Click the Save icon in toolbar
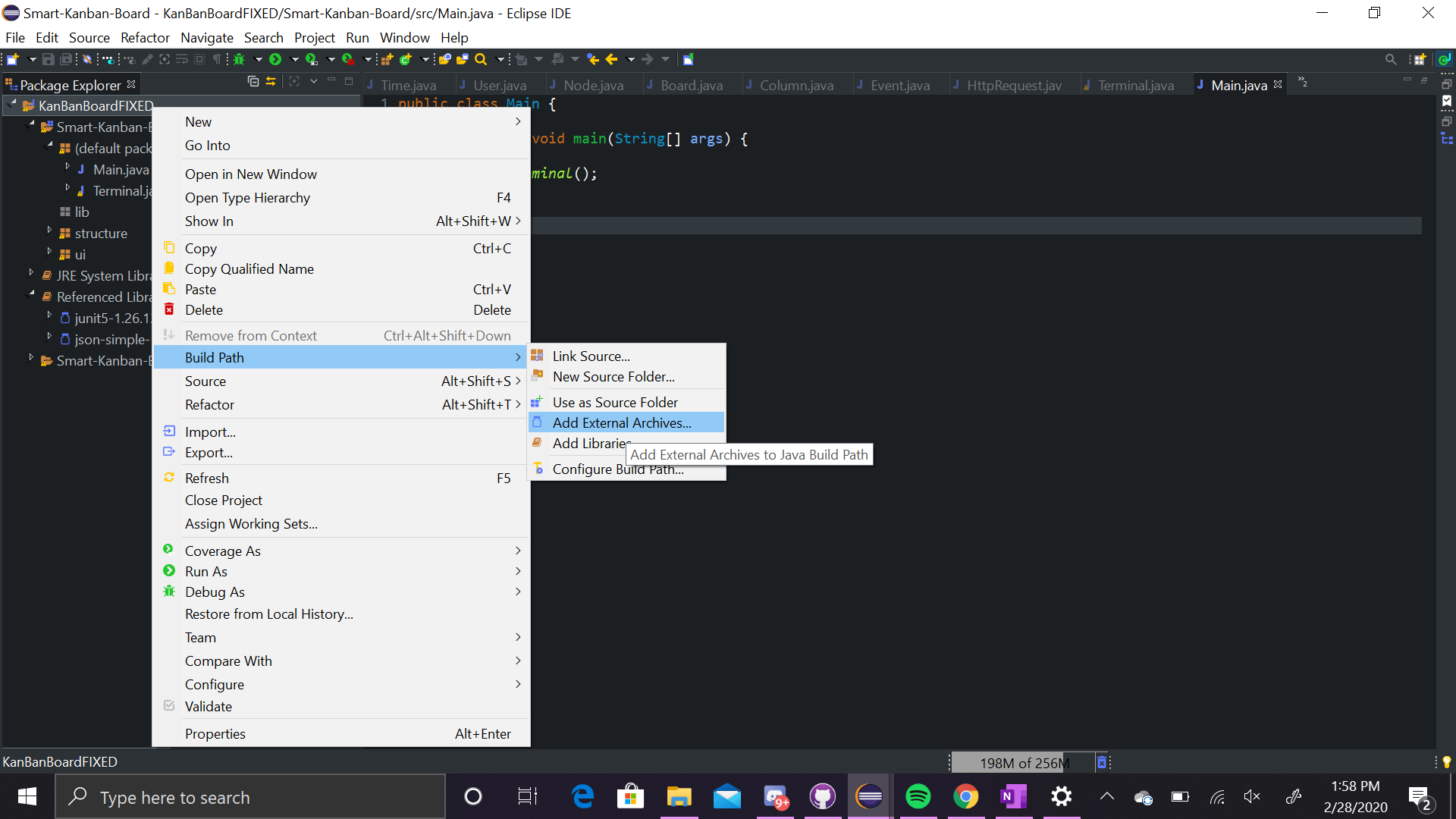 click(x=48, y=59)
